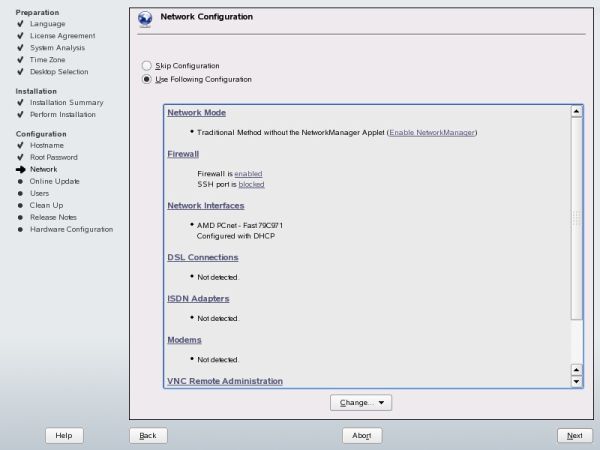Click the Network step in sidebar
The height and width of the screenshot is (450, 600).
(44, 169)
